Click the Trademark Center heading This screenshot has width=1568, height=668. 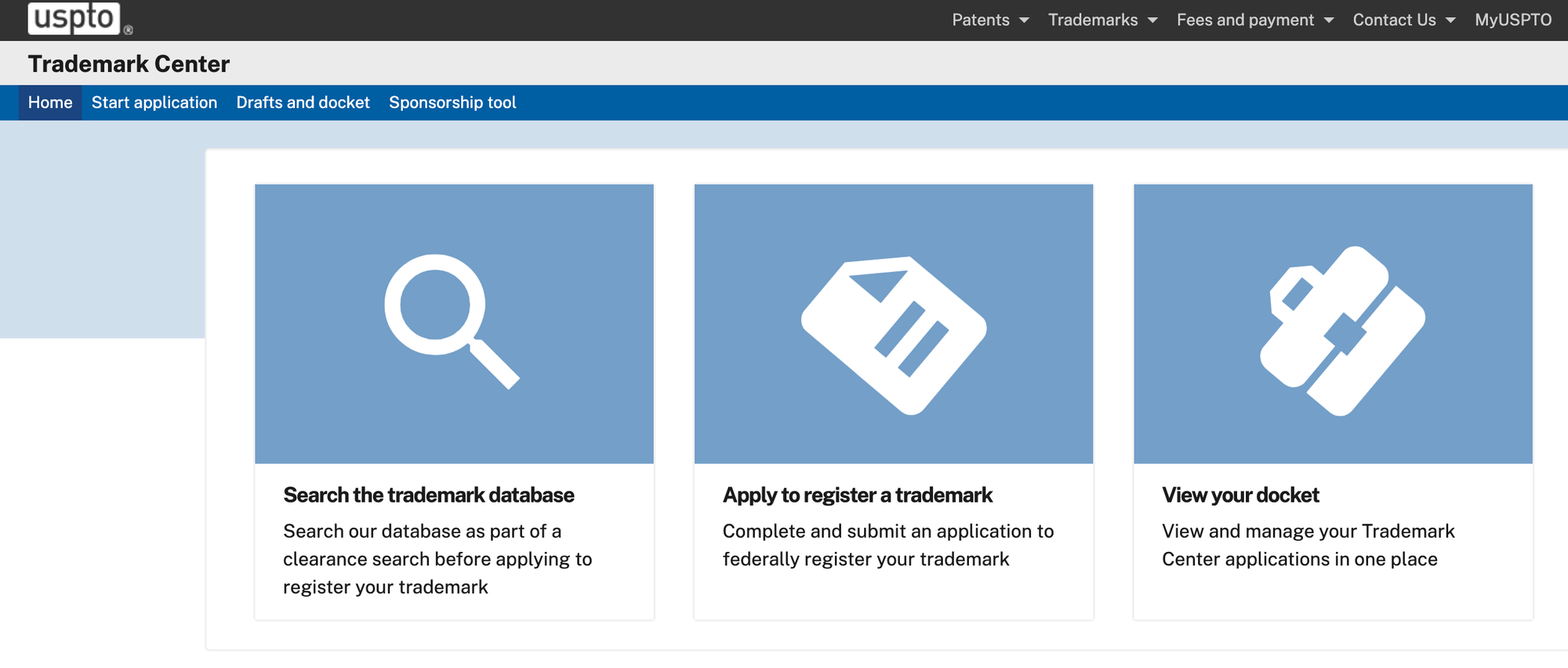(129, 64)
